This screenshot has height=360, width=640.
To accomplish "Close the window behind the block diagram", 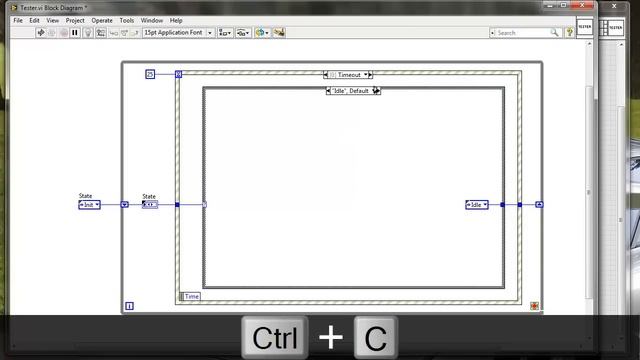I will pyautogui.click(x=614, y=6).
